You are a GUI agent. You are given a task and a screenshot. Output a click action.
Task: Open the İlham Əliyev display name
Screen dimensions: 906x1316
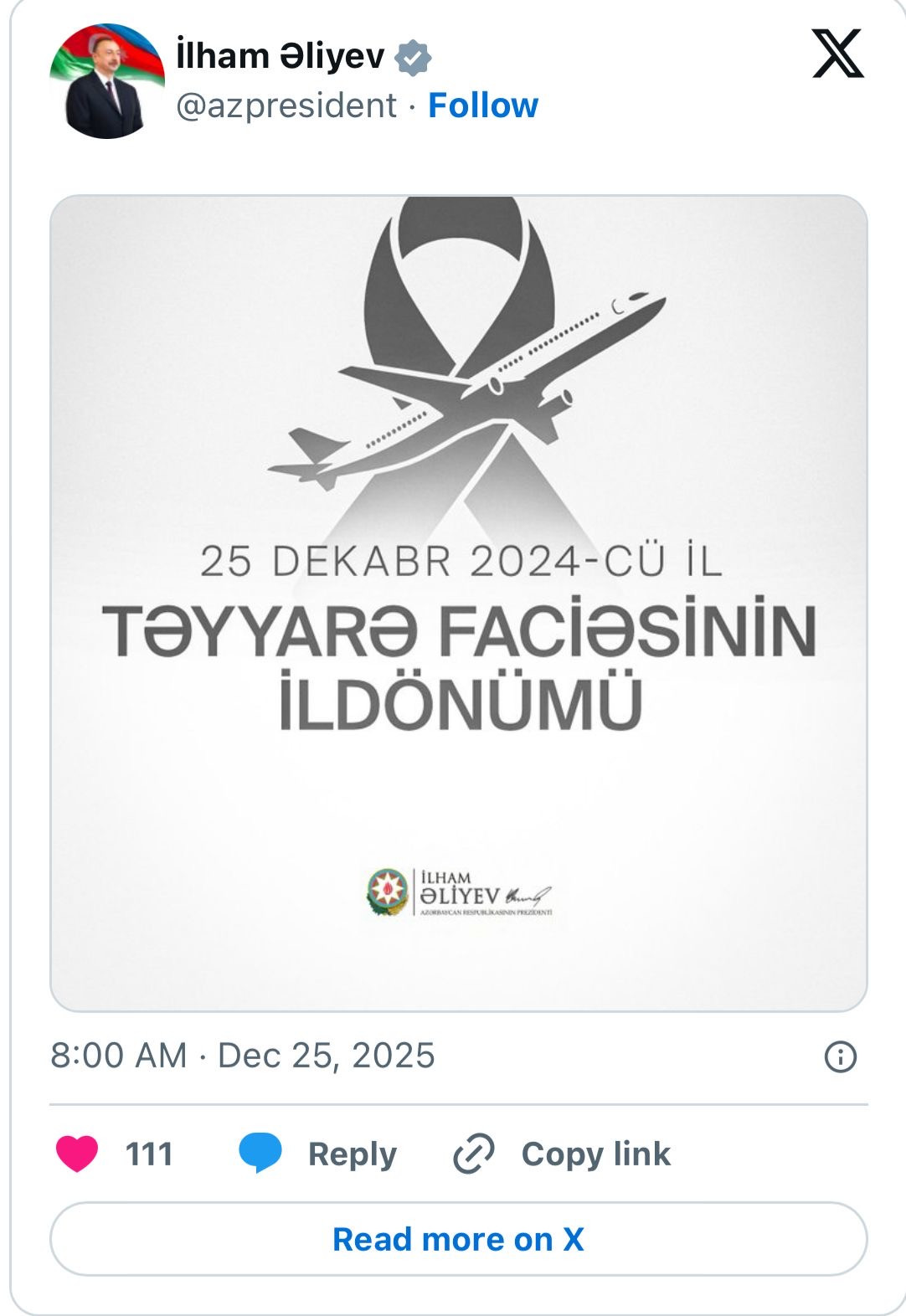(x=281, y=57)
